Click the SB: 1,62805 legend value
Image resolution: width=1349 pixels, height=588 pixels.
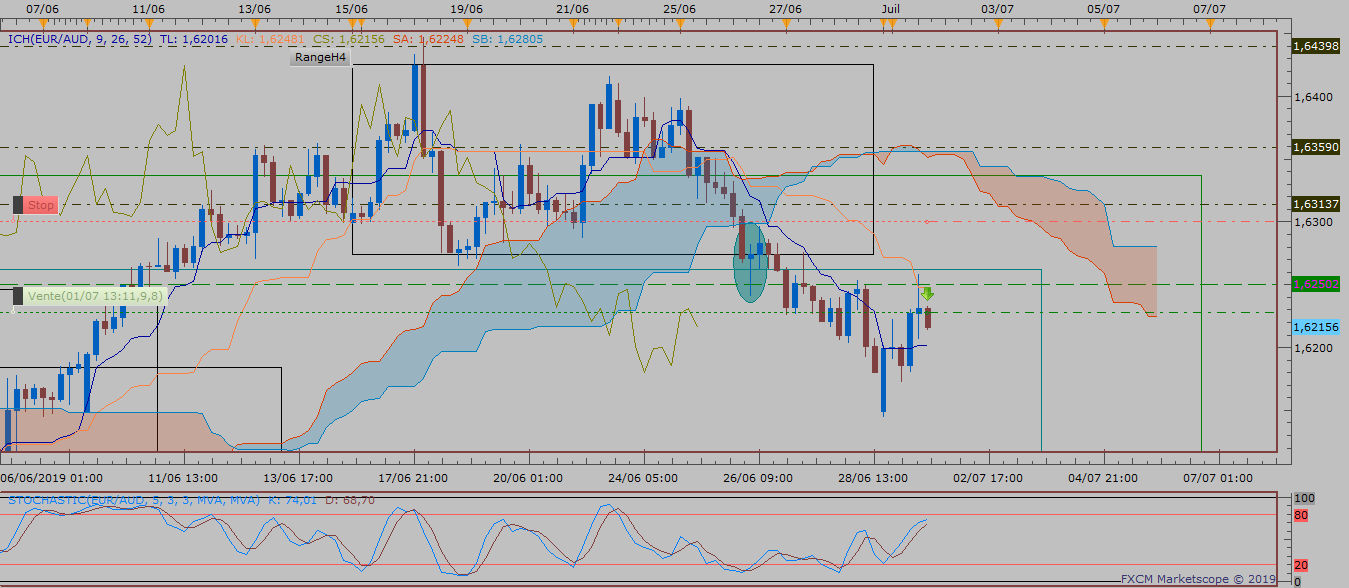(507, 39)
